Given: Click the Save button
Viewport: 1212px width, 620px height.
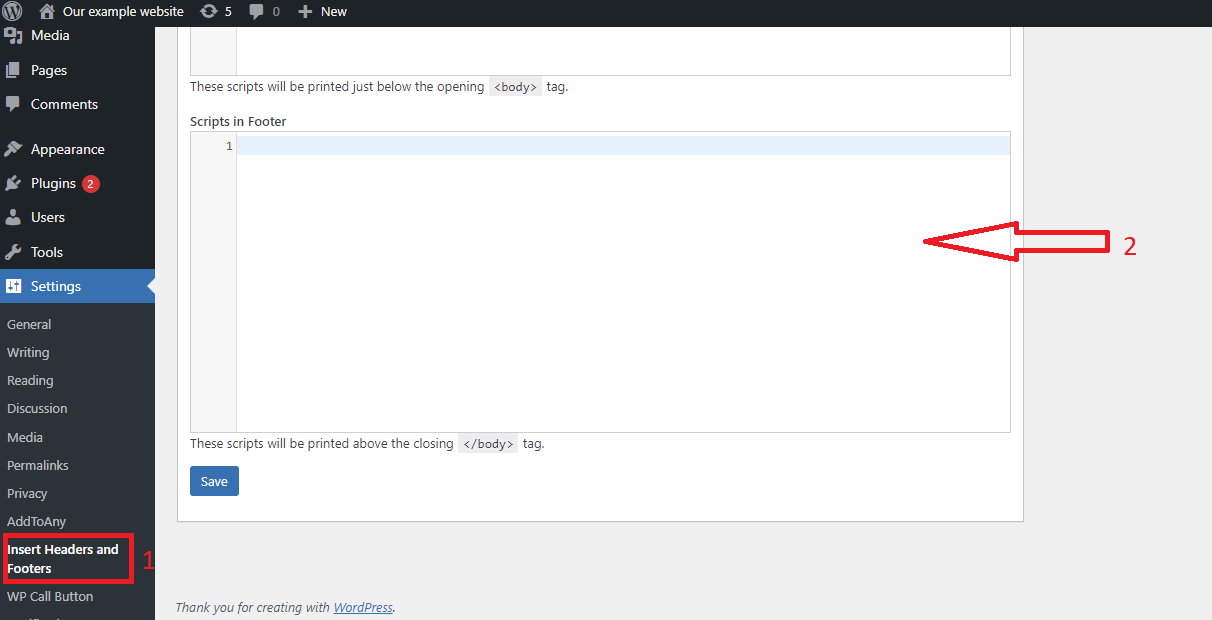Looking at the screenshot, I should click(214, 481).
